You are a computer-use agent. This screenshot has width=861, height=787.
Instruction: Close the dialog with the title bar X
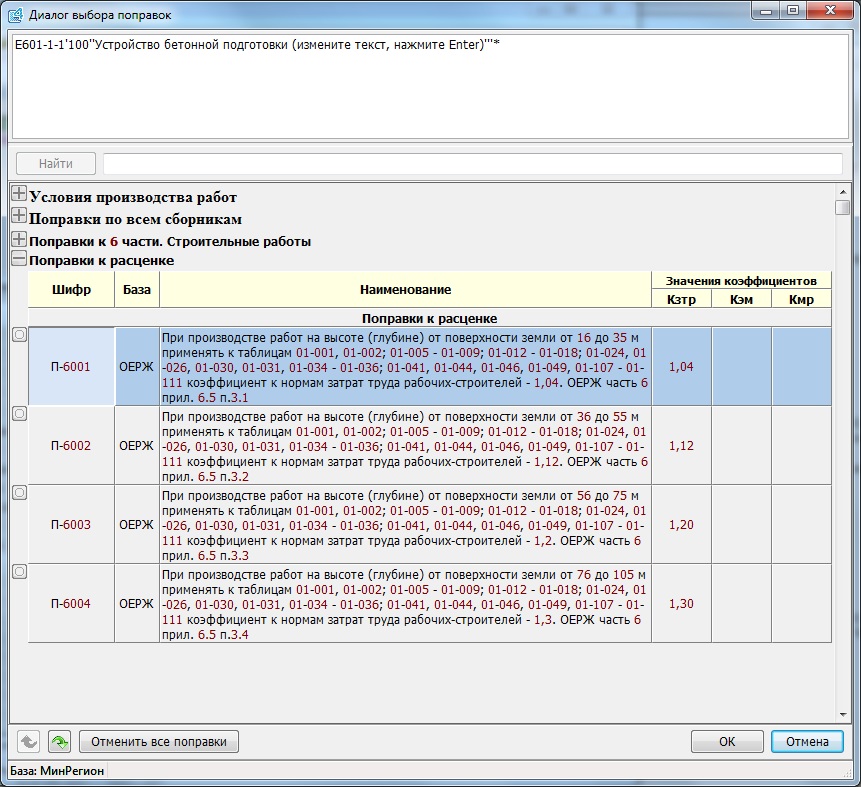point(828,13)
